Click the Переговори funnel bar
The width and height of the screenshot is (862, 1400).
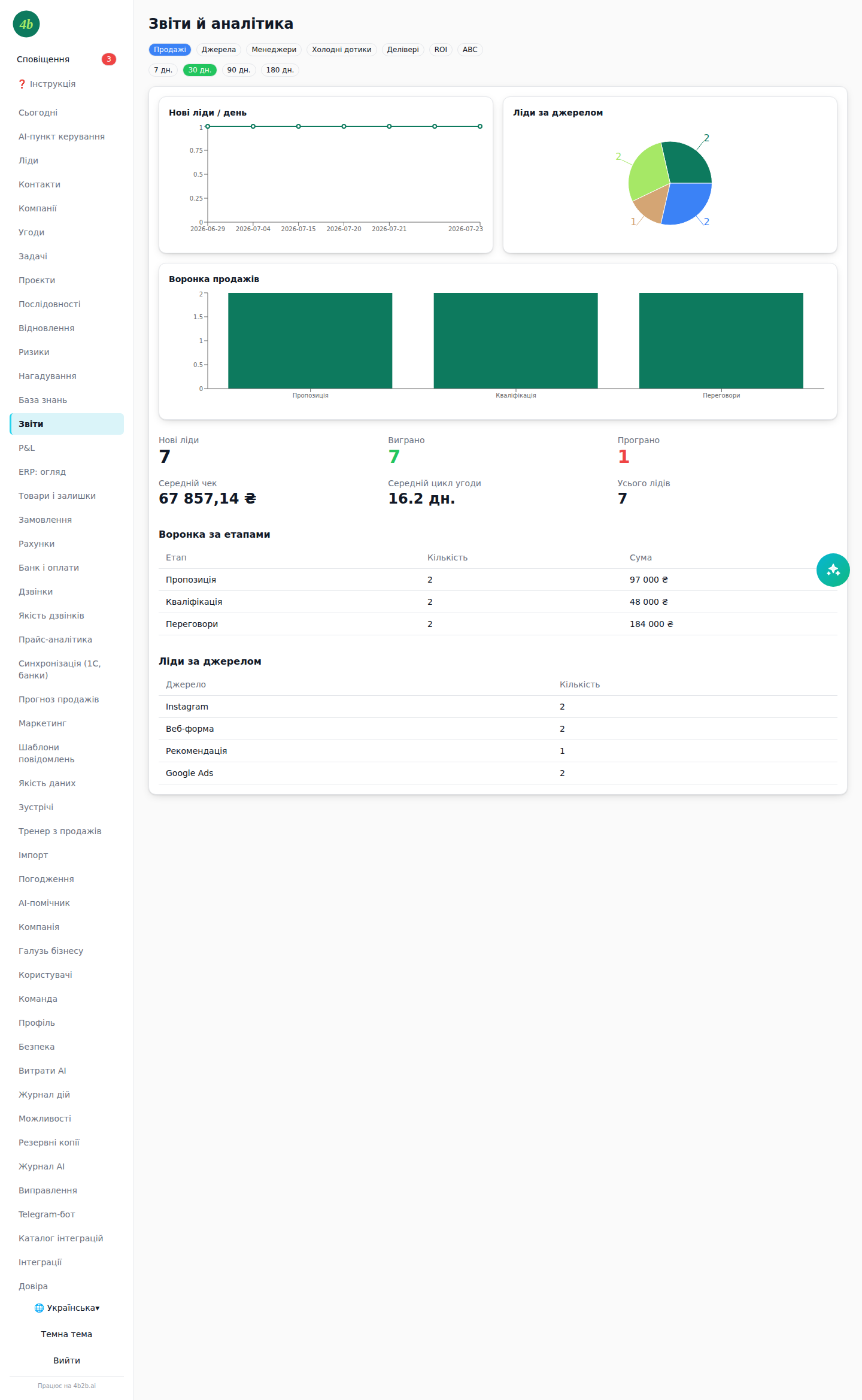(x=721, y=341)
